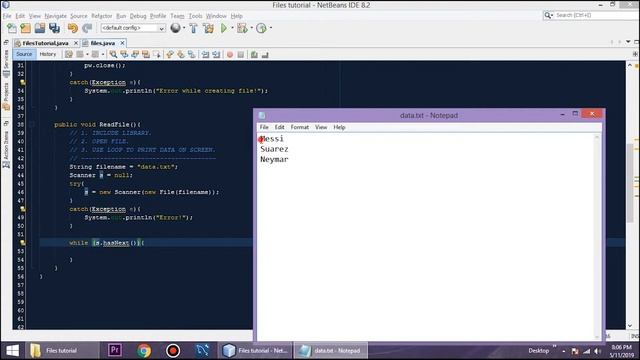The height and width of the screenshot is (360, 640).
Task: Click the Save All toolbar icon
Action: (x=54, y=28)
